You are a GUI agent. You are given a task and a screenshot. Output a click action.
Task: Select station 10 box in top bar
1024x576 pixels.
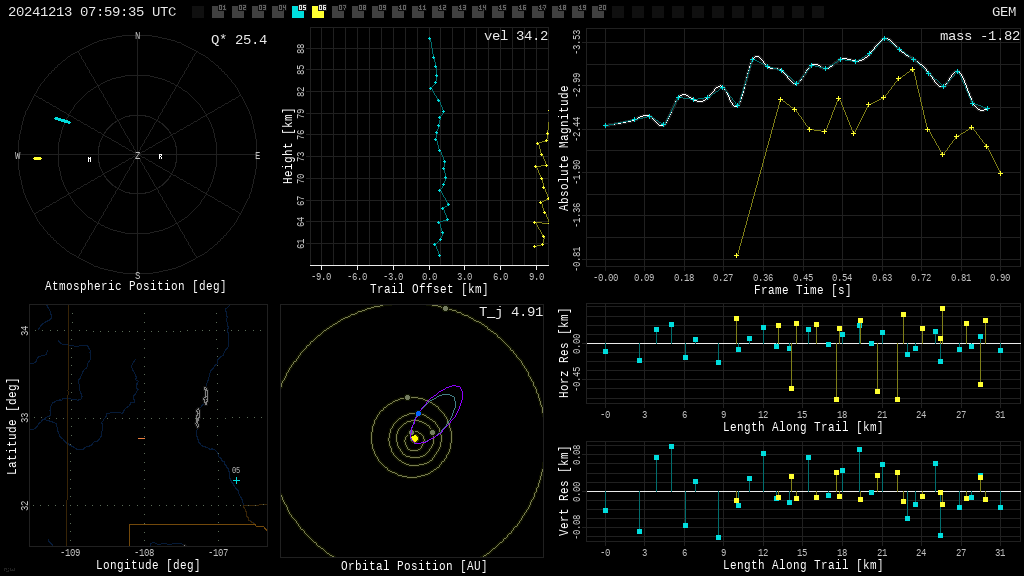pos(398,12)
